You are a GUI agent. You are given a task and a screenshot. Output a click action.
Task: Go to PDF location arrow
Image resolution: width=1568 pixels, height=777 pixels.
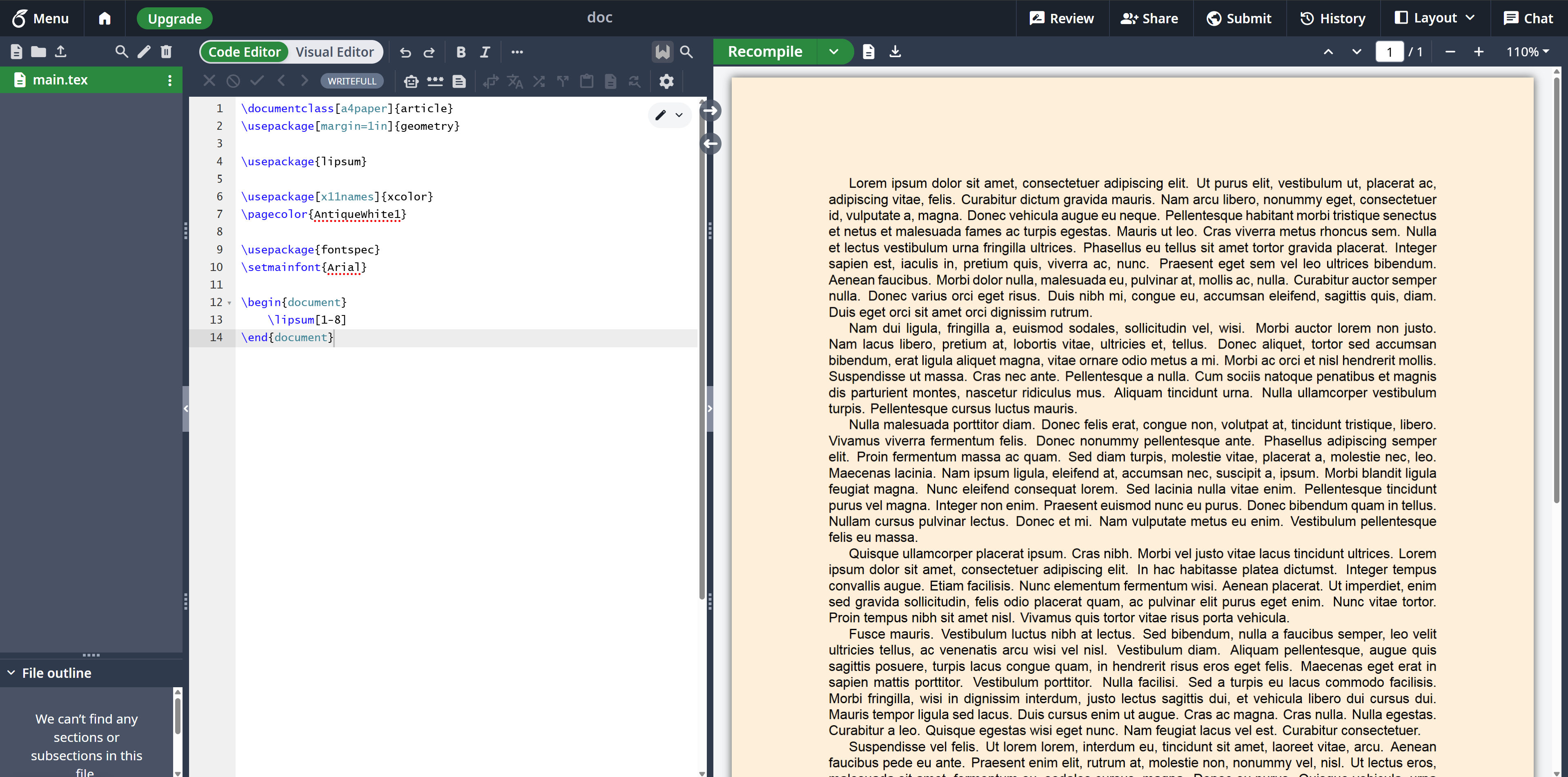(710, 111)
